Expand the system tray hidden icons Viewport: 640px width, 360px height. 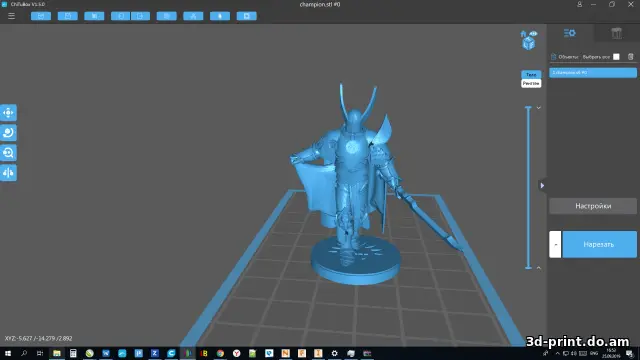click(558, 353)
